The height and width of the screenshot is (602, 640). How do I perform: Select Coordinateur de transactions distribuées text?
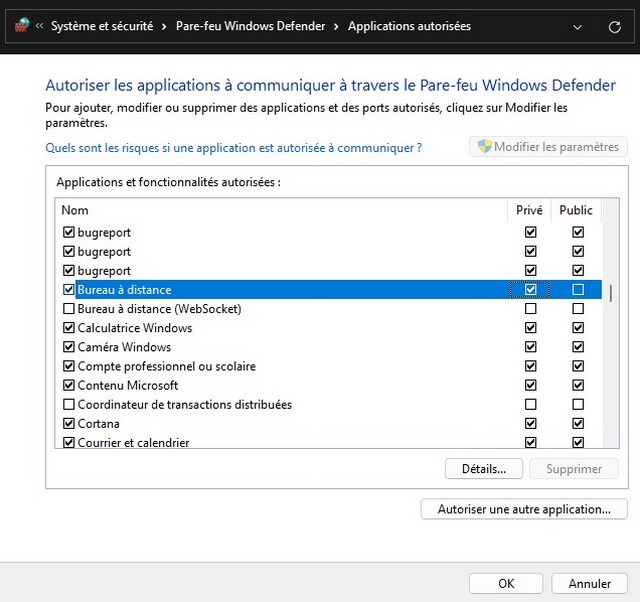[x=184, y=405]
